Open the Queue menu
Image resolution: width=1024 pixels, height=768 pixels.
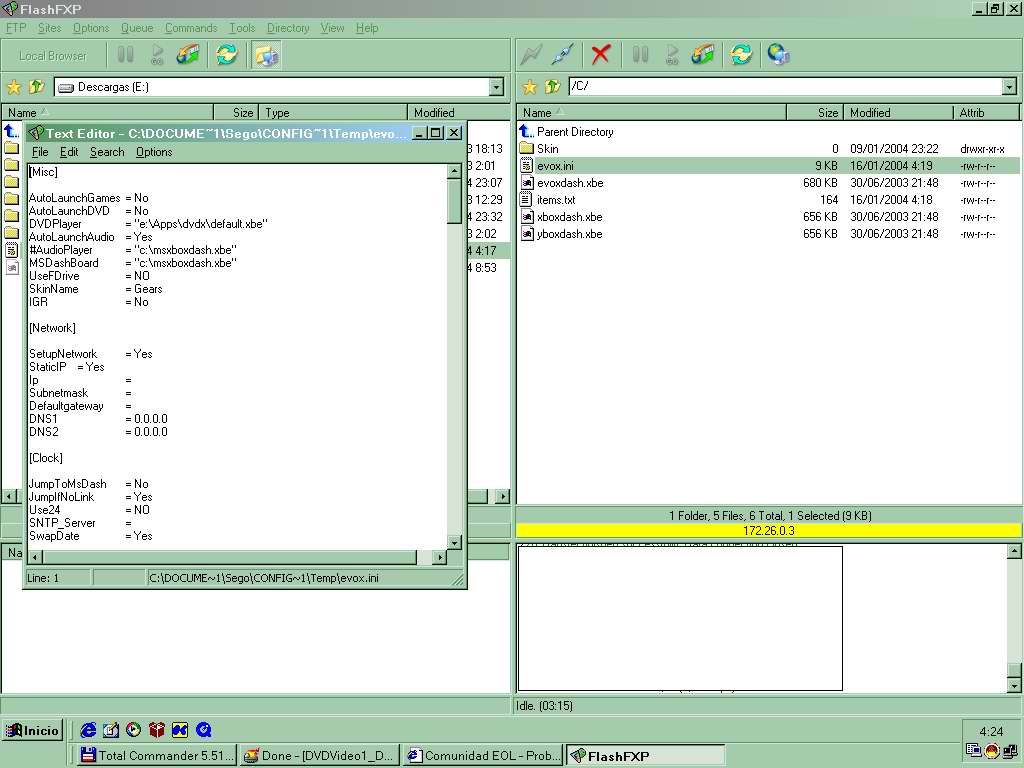pyautogui.click(x=137, y=28)
